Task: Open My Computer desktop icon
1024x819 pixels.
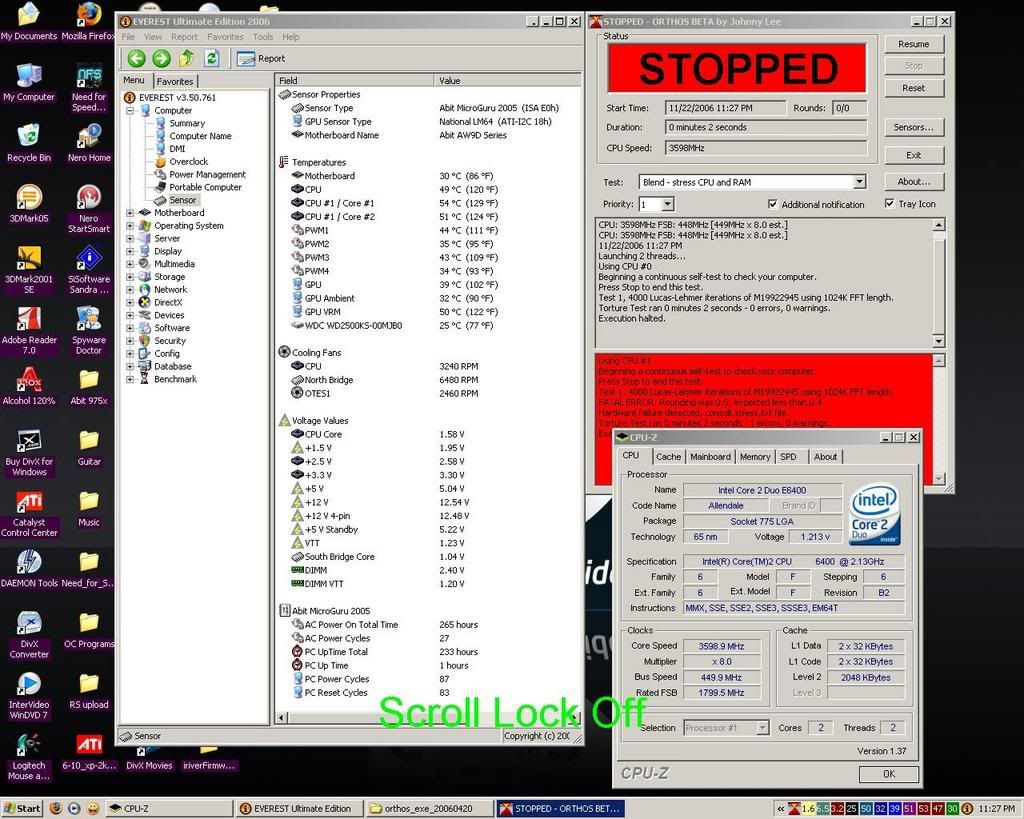Action: pyautogui.click(x=29, y=83)
